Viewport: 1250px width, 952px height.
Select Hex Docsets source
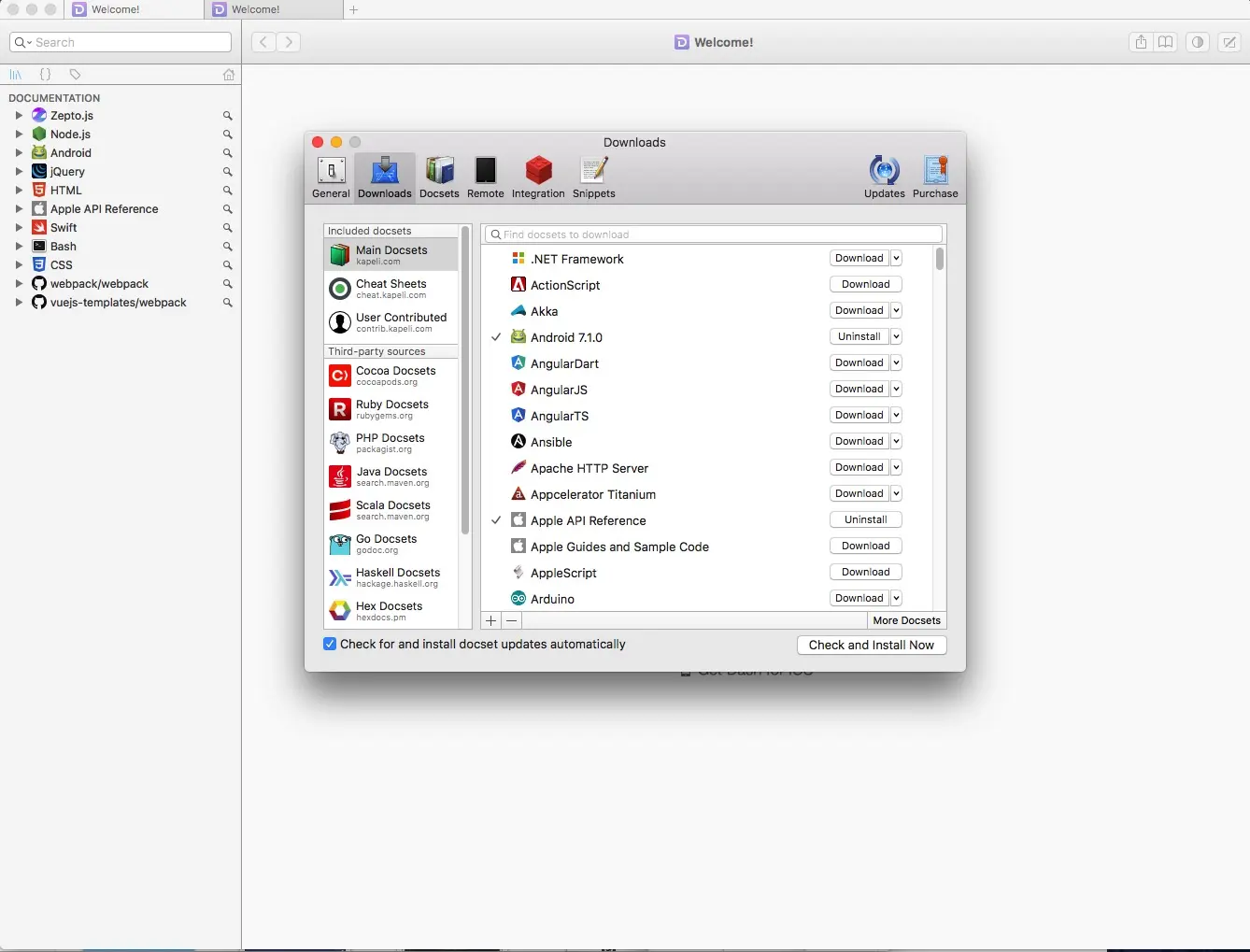click(391, 611)
